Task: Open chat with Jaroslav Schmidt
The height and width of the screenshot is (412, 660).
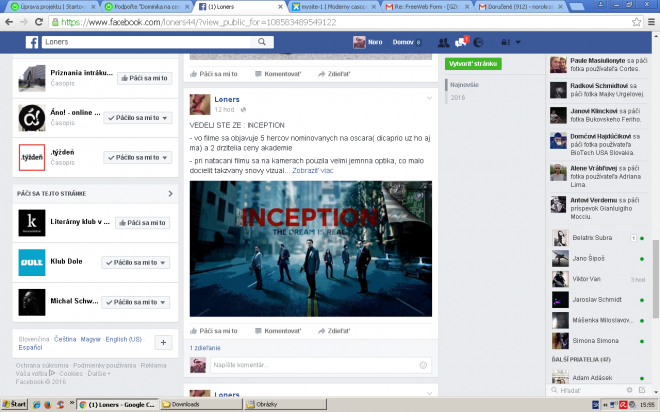Action: 599,300
